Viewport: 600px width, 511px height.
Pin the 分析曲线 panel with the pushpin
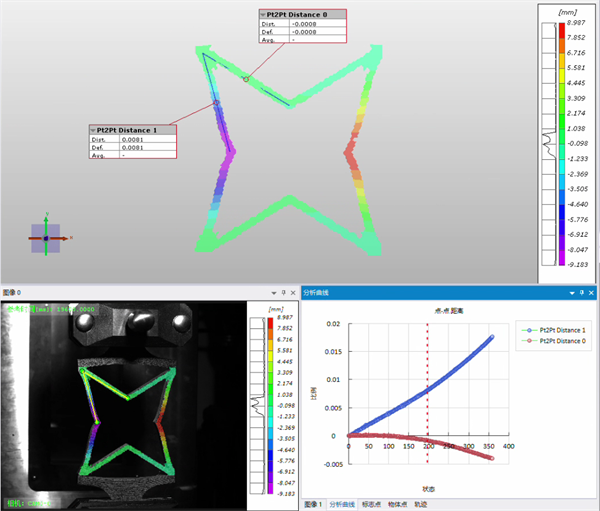[x=582, y=293]
